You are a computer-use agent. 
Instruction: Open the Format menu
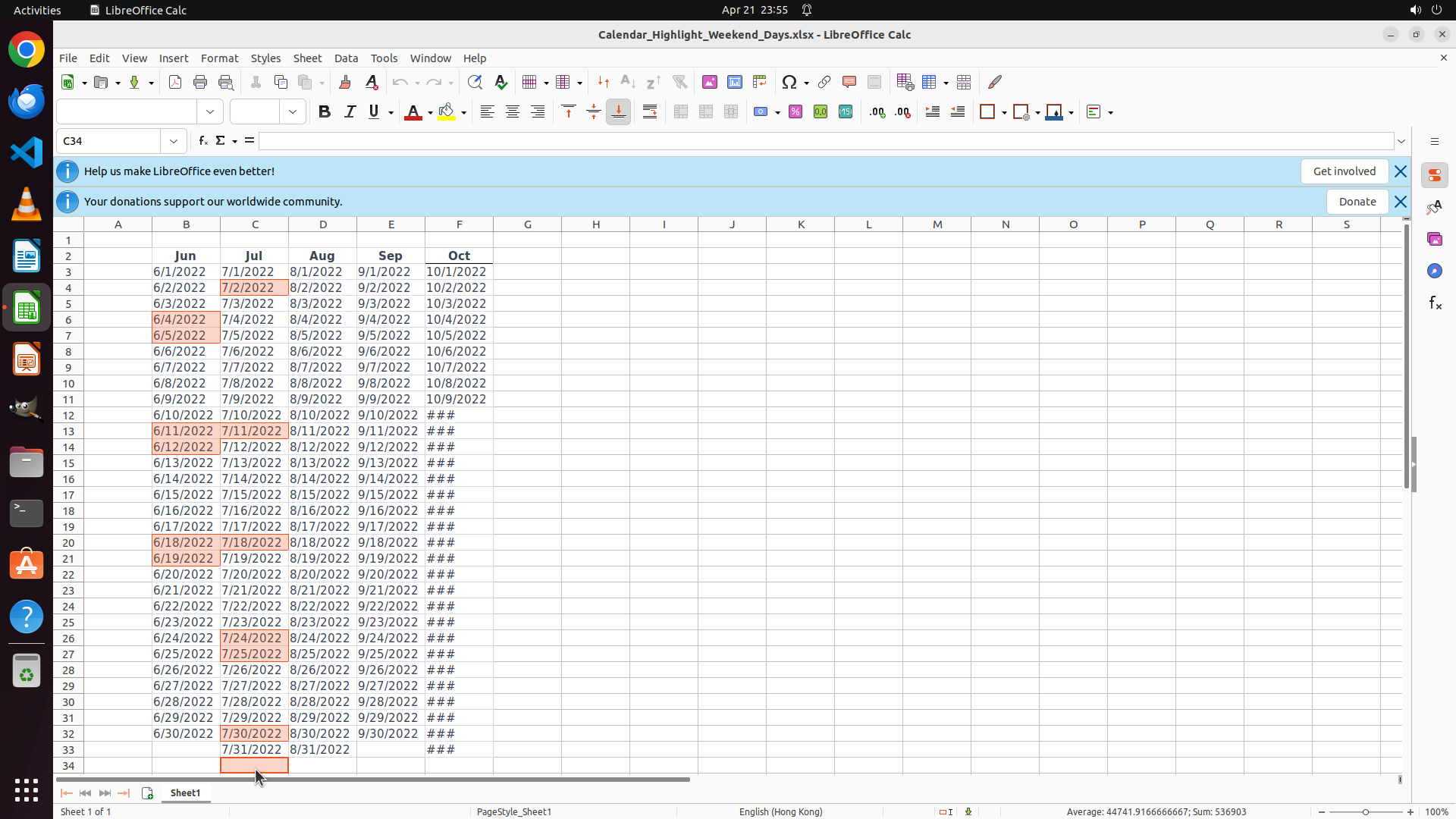point(219,58)
